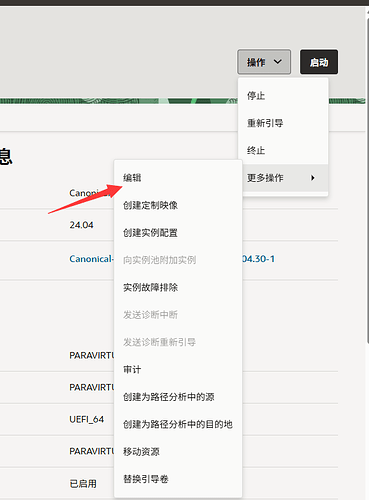The image size is (369, 500).
Task: Click the page vertical scrollbar
Action: click(367, 180)
